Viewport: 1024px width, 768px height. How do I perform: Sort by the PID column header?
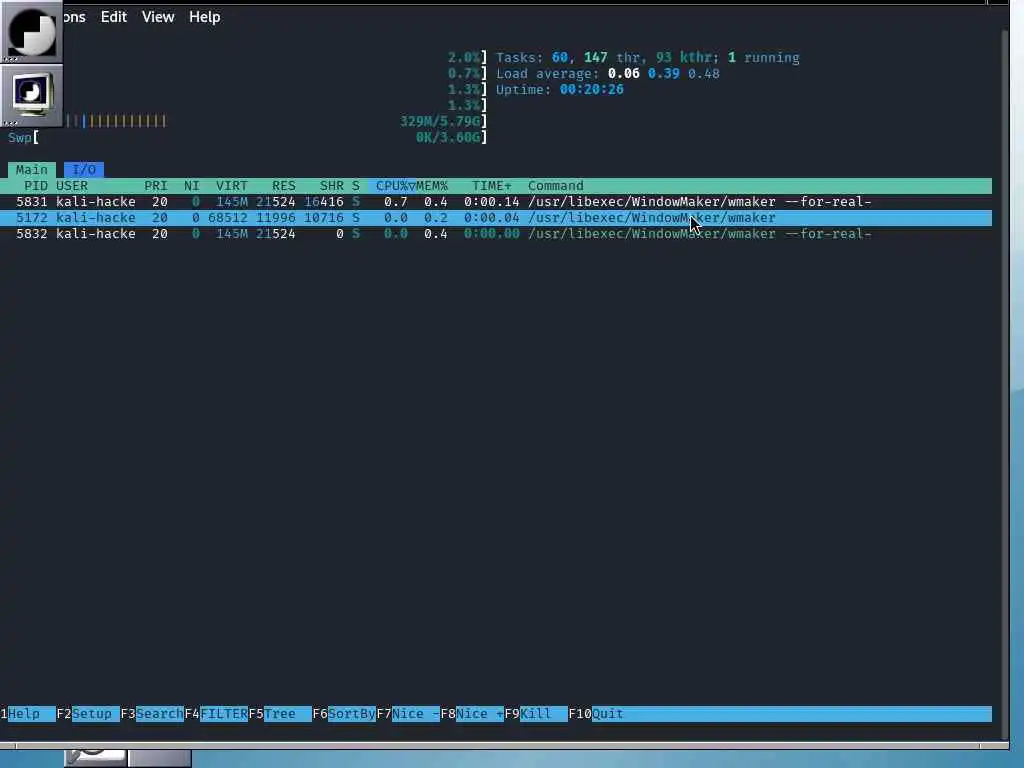coord(36,186)
